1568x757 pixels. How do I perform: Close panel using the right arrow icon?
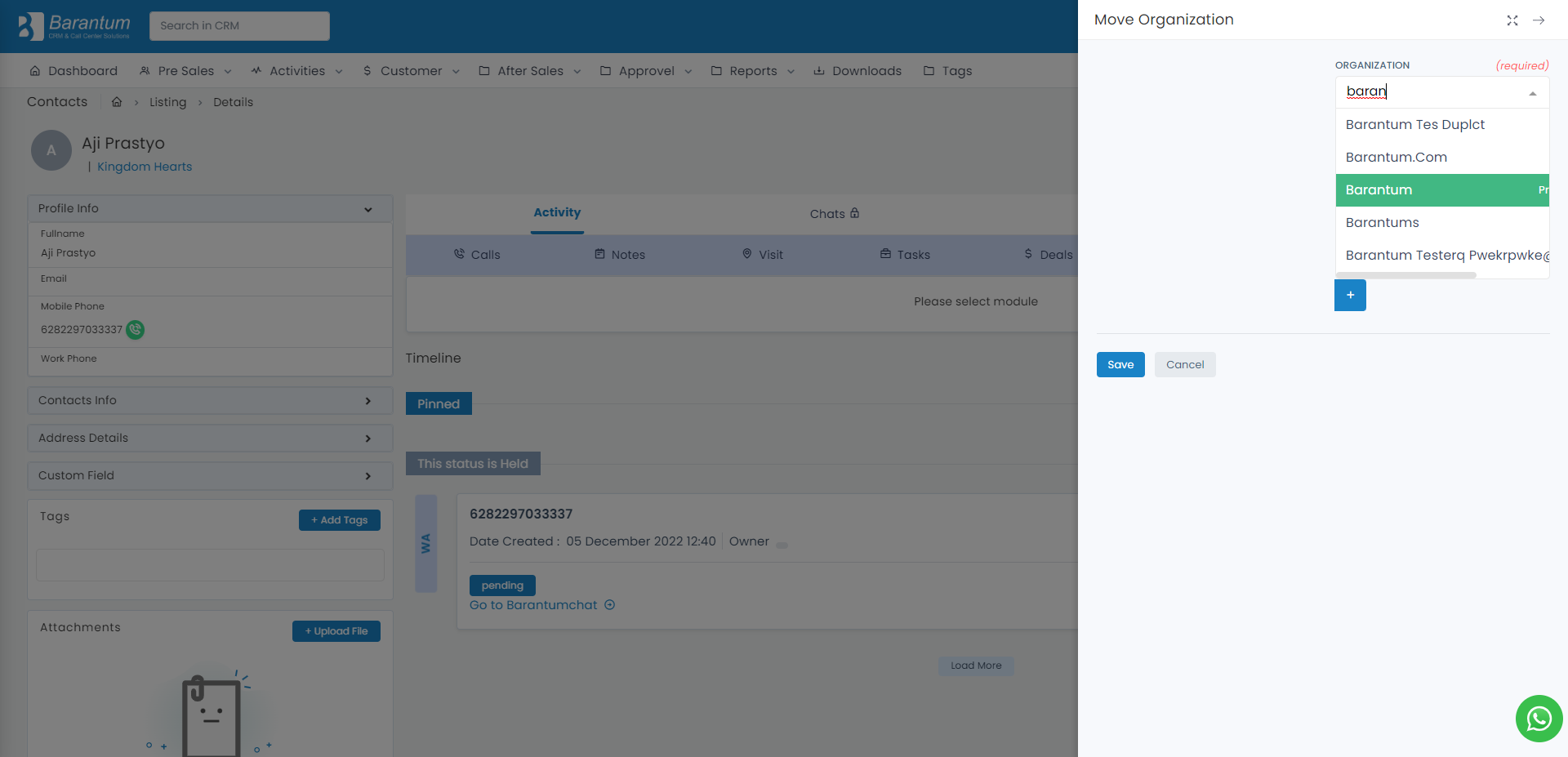click(x=1539, y=20)
